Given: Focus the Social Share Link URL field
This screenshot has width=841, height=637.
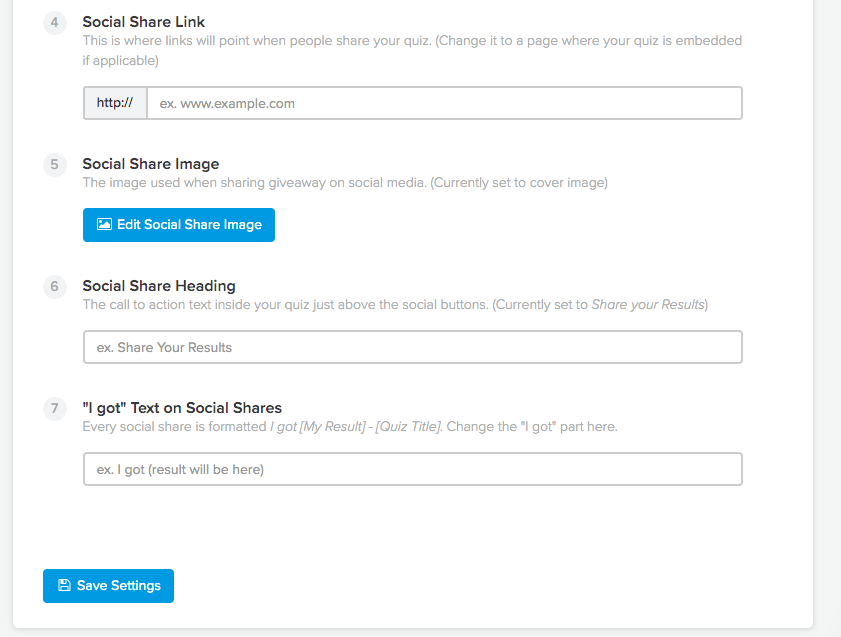Looking at the screenshot, I should (x=445, y=103).
